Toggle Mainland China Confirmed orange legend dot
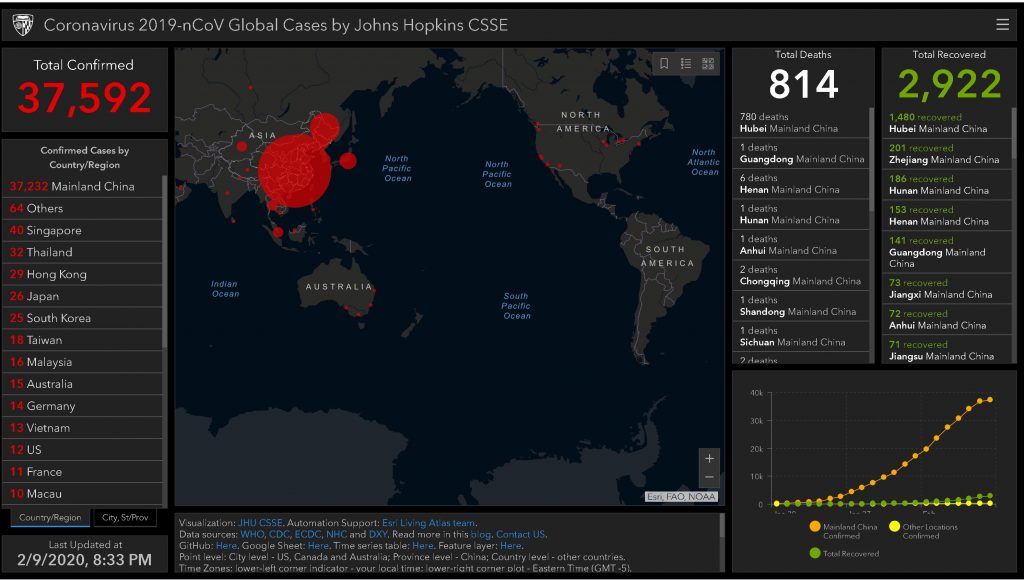 coord(814,526)
